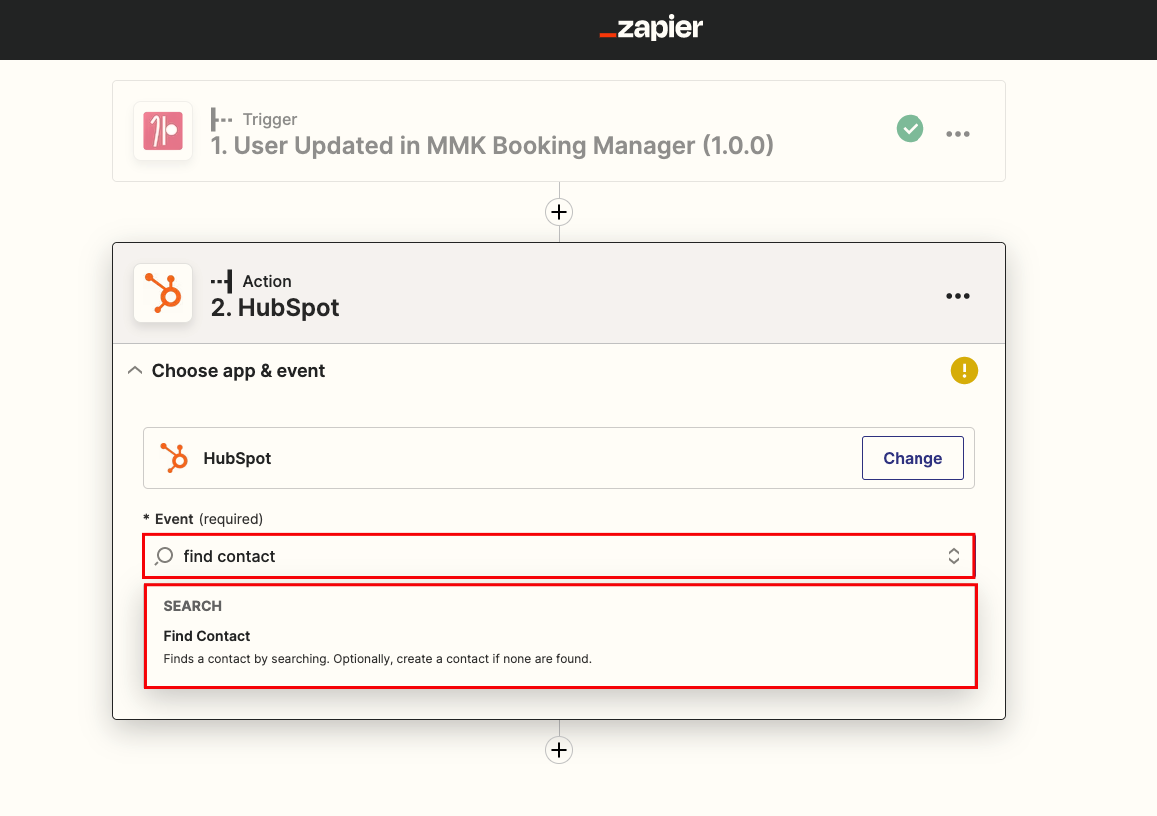Open the three-dot menu on HubSpot action
1157x816 pixels.
(958, 296)
